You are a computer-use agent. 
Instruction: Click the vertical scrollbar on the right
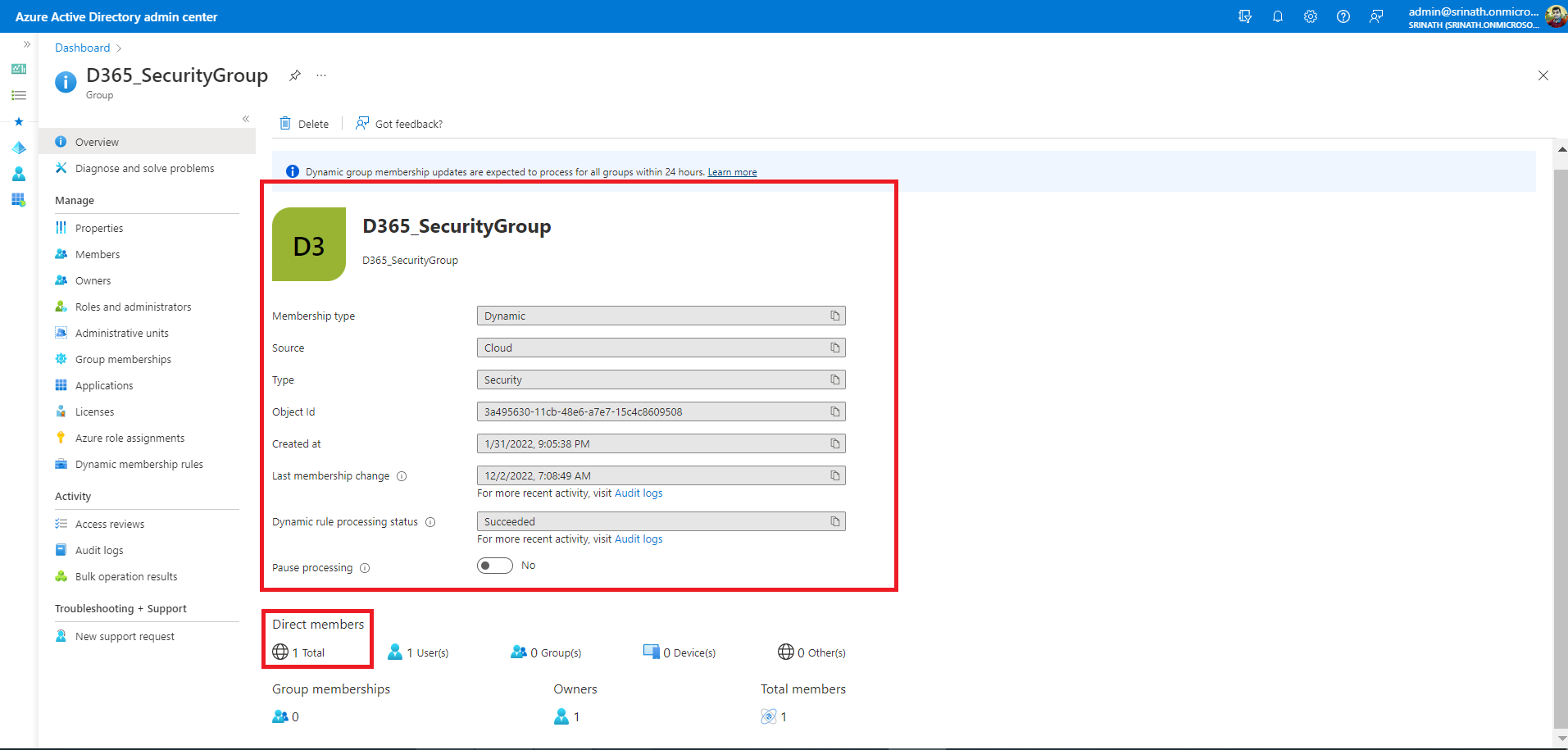click(x=1561, y=443)
